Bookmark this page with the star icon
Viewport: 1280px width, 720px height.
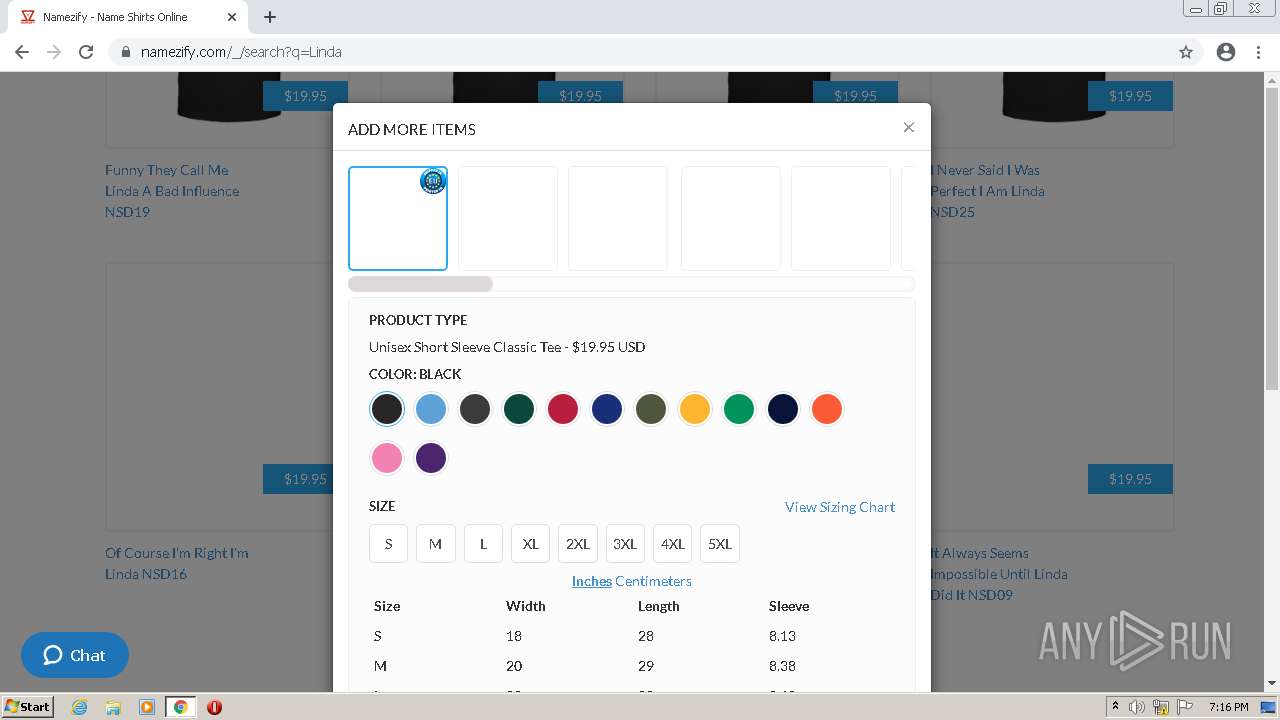tap(1186, 52)
